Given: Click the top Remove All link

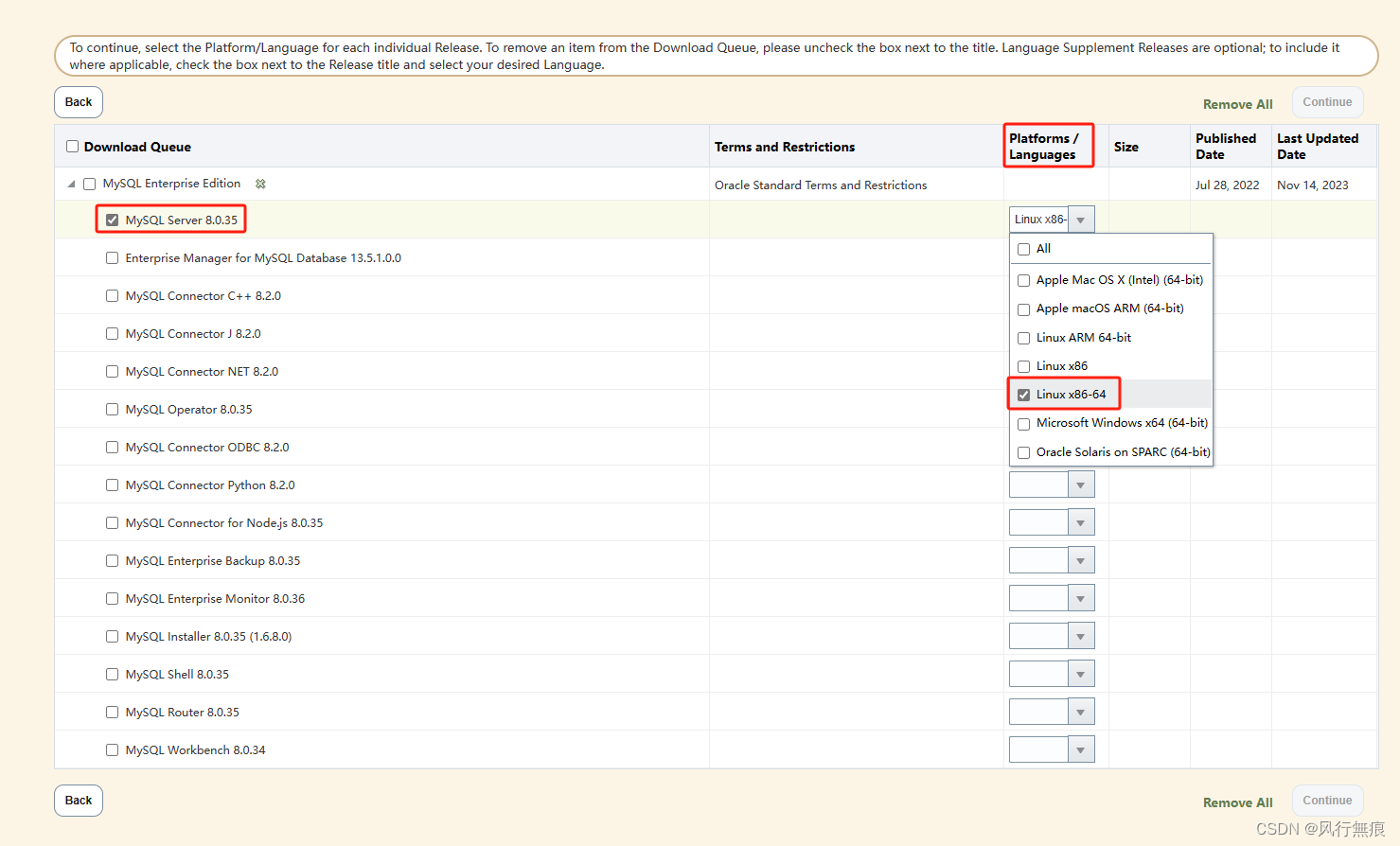Looking at the screenshot, I should (1237, 104).
